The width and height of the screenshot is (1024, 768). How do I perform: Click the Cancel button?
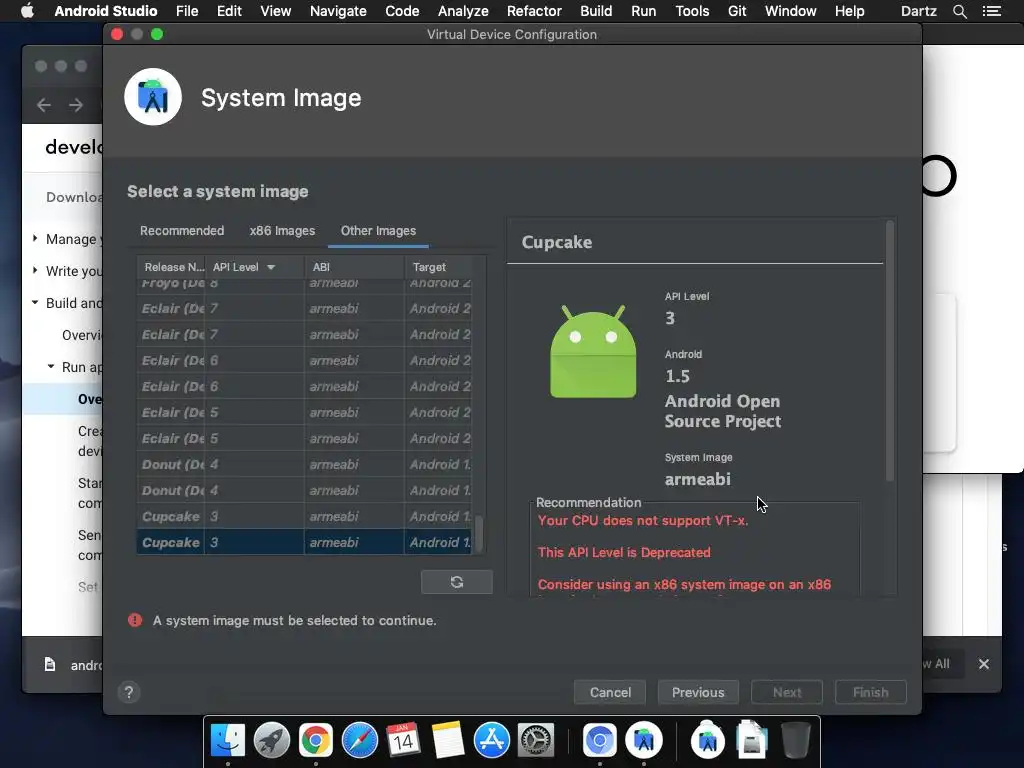(x=610, y=692)
